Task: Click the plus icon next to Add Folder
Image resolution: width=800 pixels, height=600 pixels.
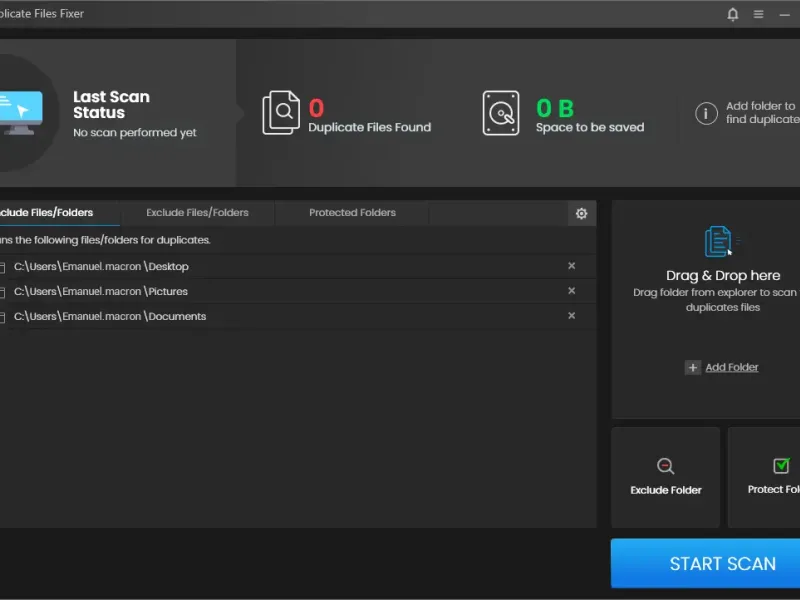Action: (x=692, y=367)
